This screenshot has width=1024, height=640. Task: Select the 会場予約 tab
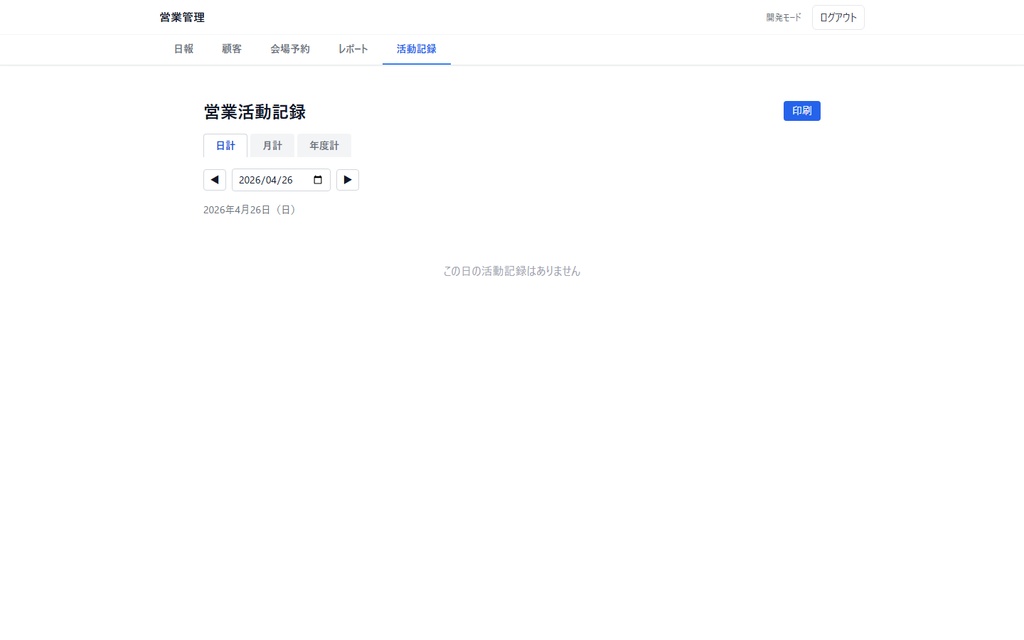pyautogui.click(x=289, y=48)
